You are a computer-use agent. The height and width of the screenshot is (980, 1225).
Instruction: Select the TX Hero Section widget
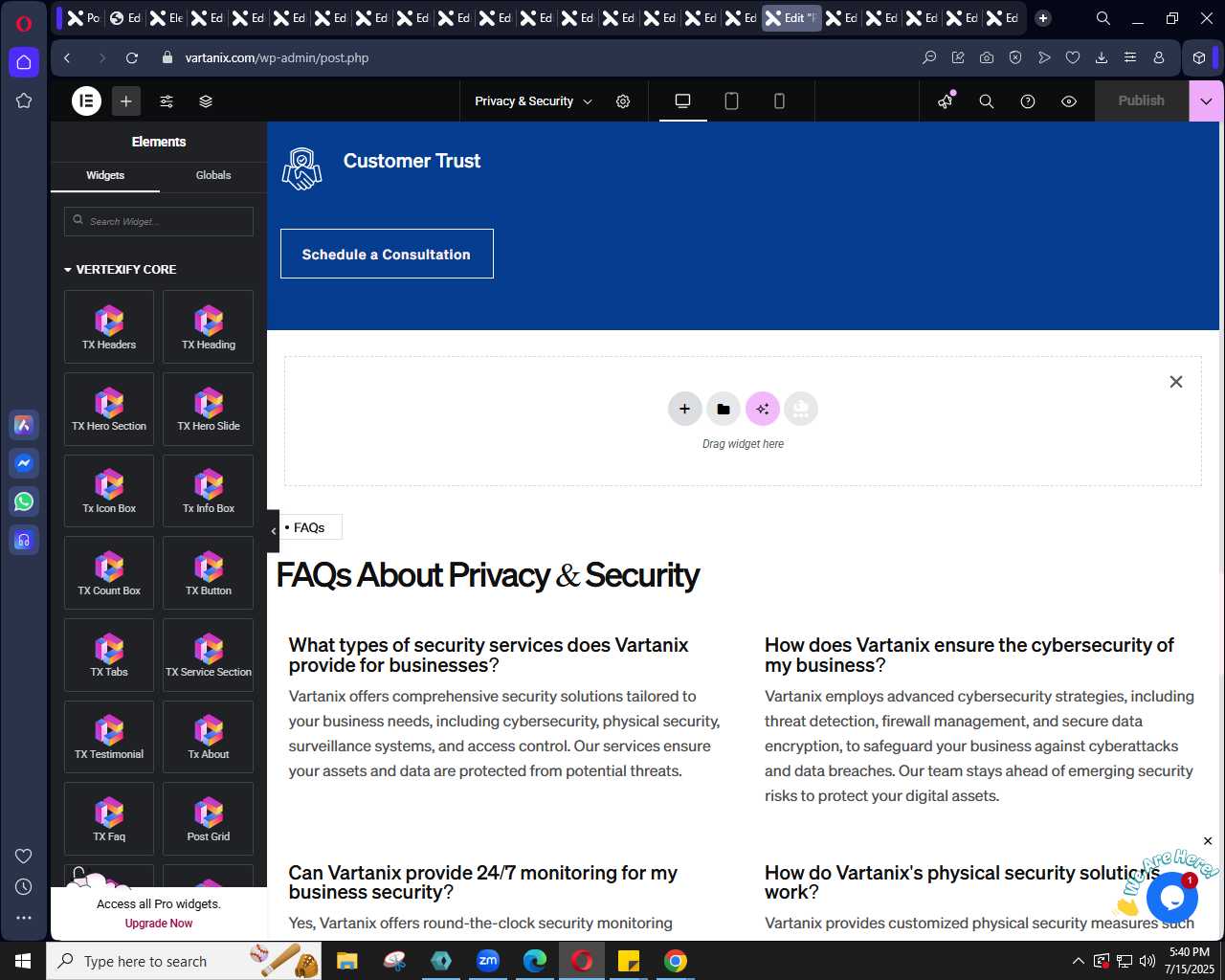109,409
